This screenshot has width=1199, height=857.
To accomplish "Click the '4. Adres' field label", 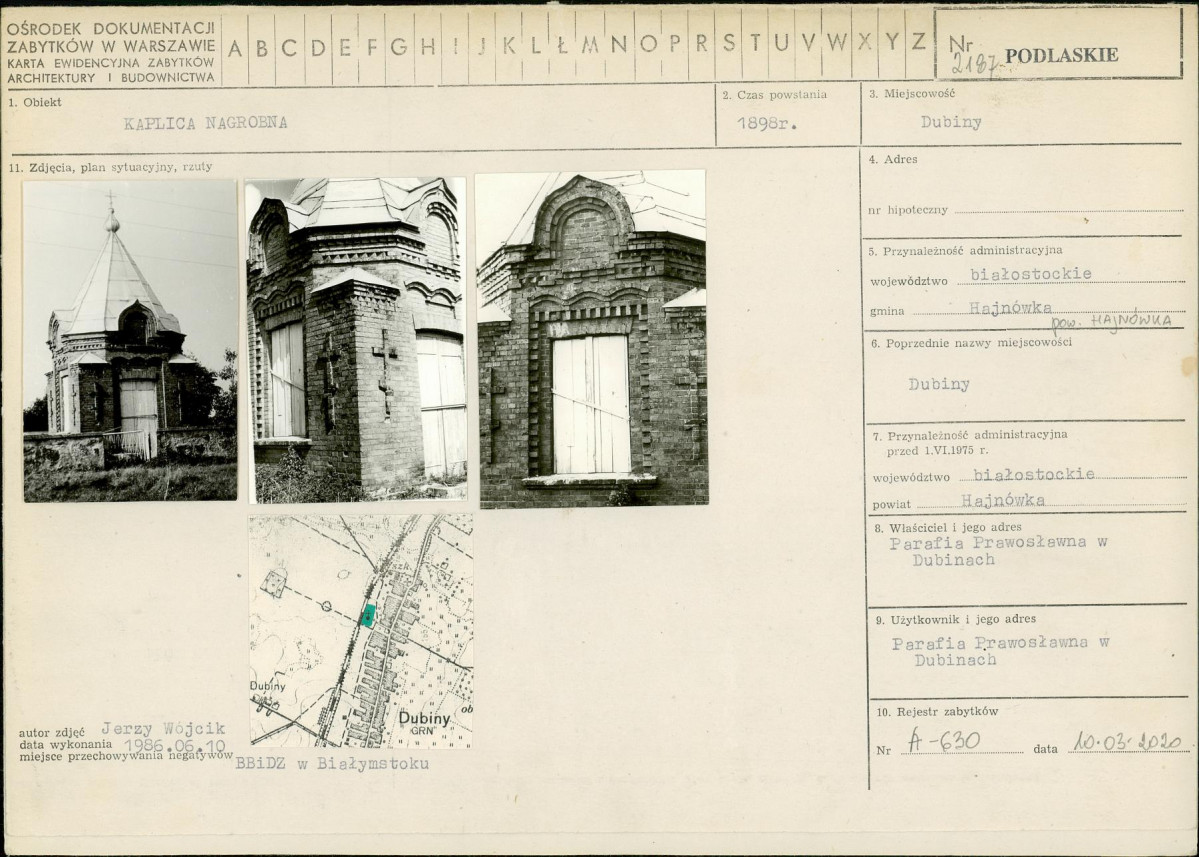I will click(892, 160).
